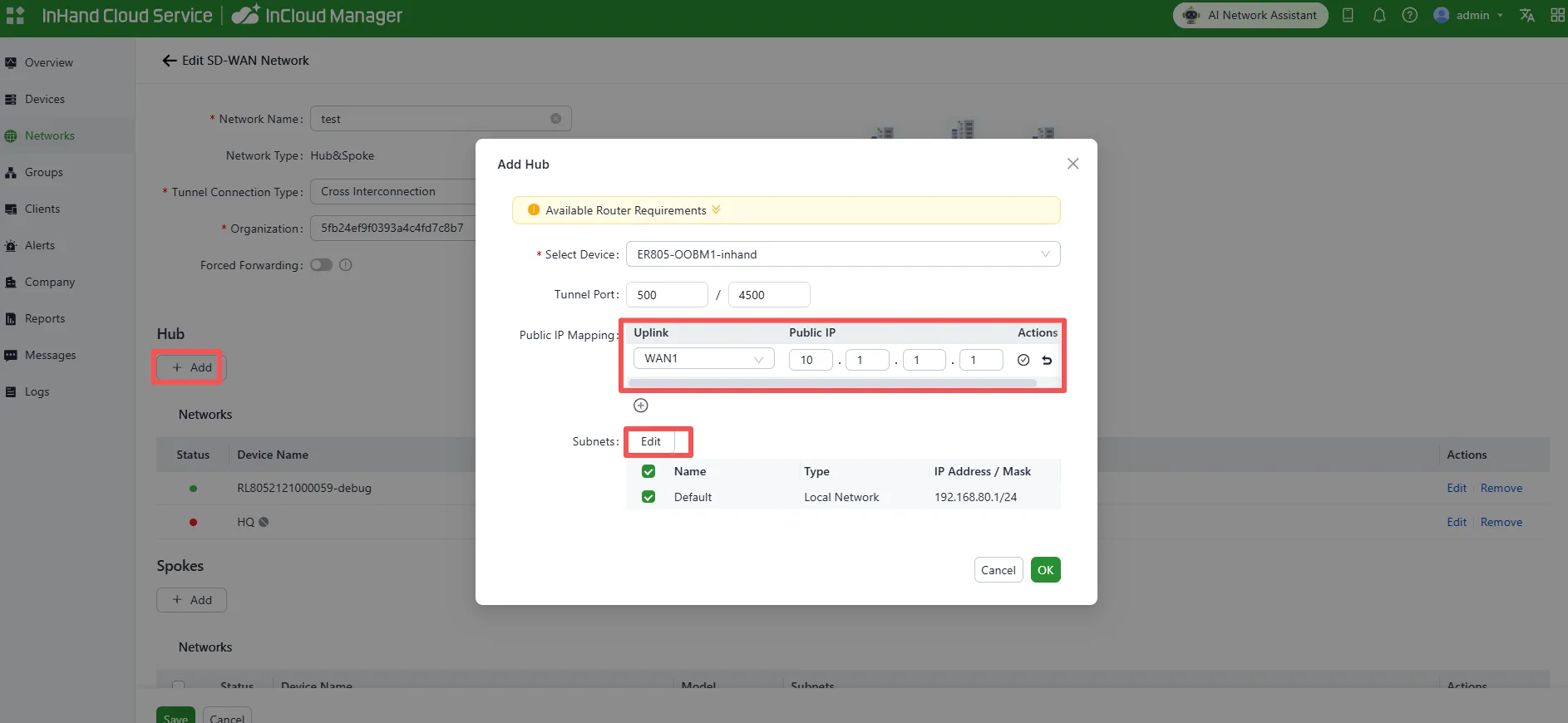Uncheck the Default subnet checkbox
Screen dimensions: 1568x723
pos(648,497)
